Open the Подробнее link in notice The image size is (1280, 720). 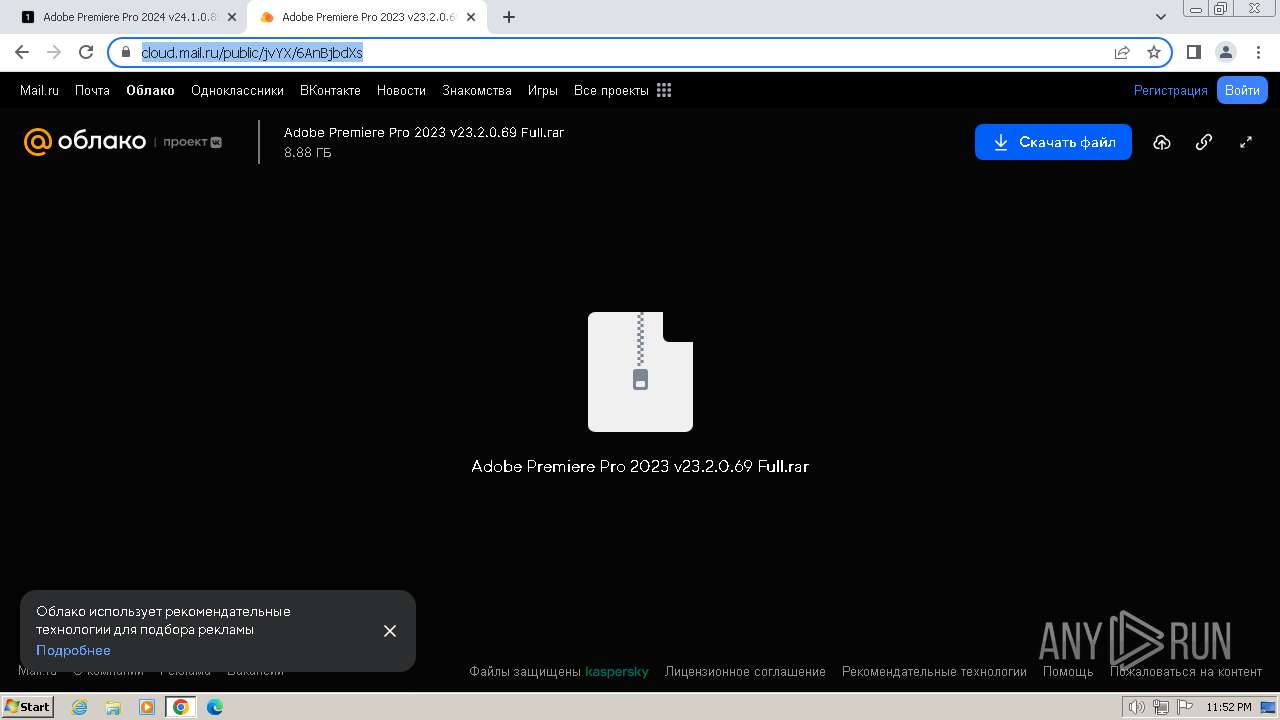tap(73, 650)
